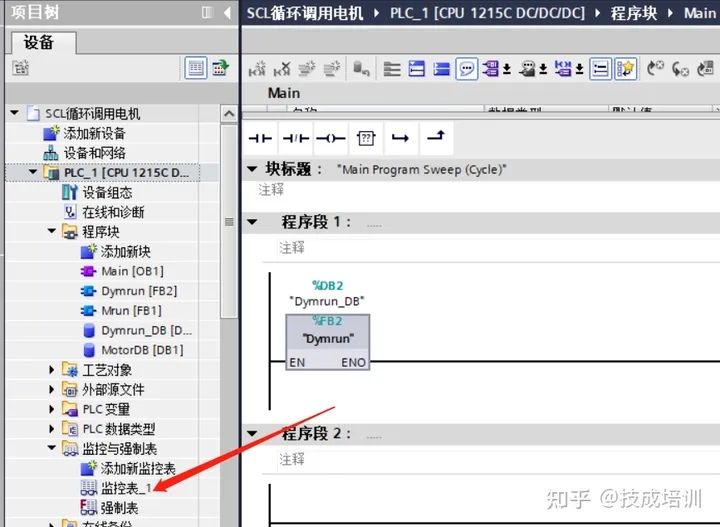The image size is (720, 527).
Task: Collapse 程序段 1 network
Action: click(252, 222)
